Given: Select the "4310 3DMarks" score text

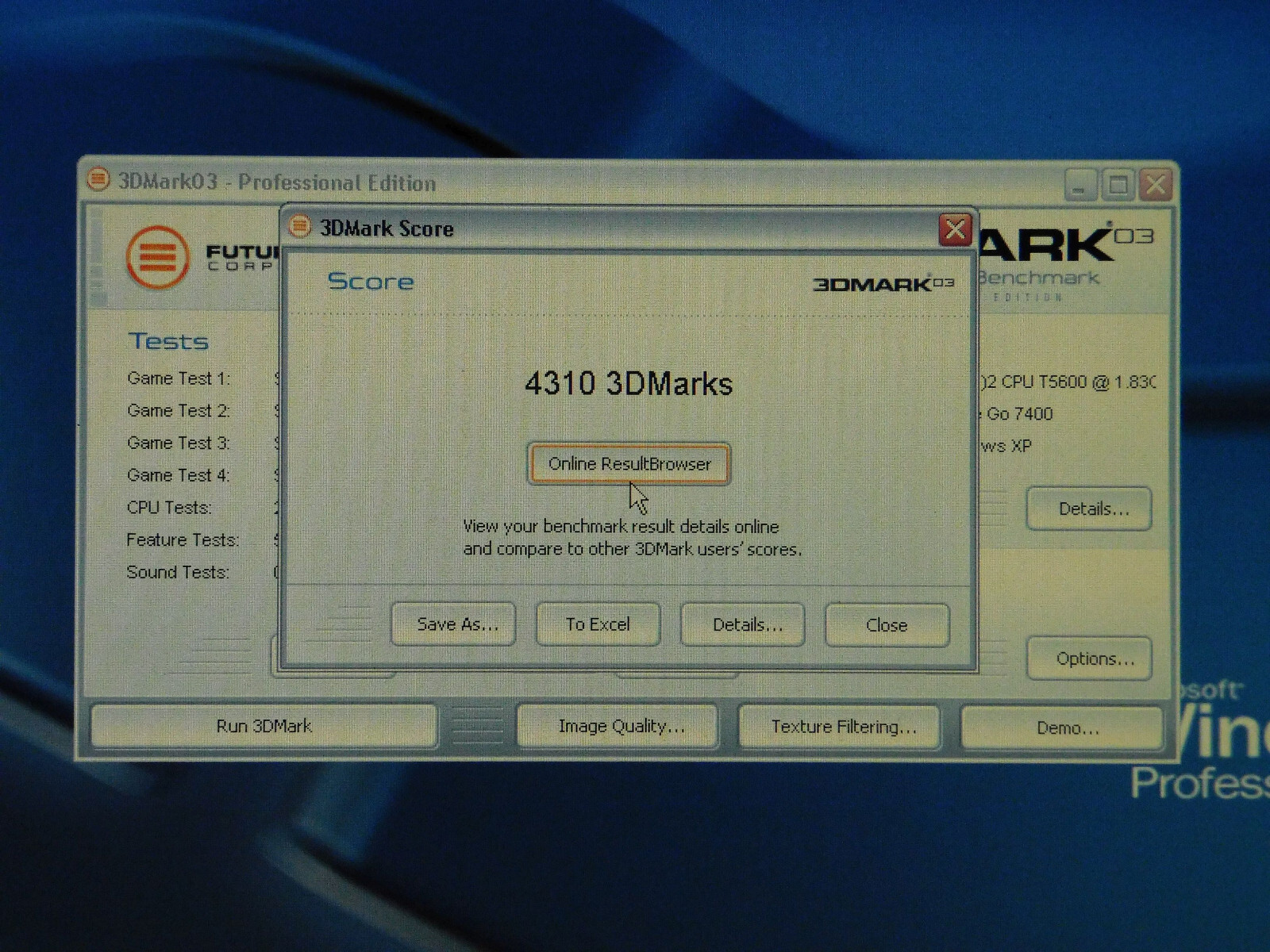Looking at the screenshot, I should point(629,384).
